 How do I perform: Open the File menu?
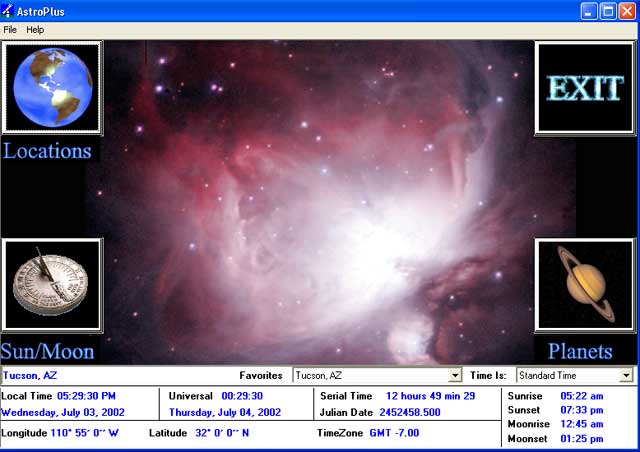point(10,30)
